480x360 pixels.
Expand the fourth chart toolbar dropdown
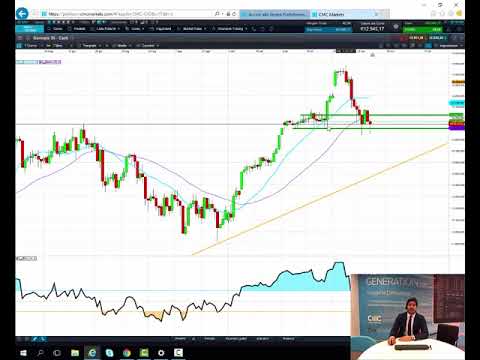point(122,45)
